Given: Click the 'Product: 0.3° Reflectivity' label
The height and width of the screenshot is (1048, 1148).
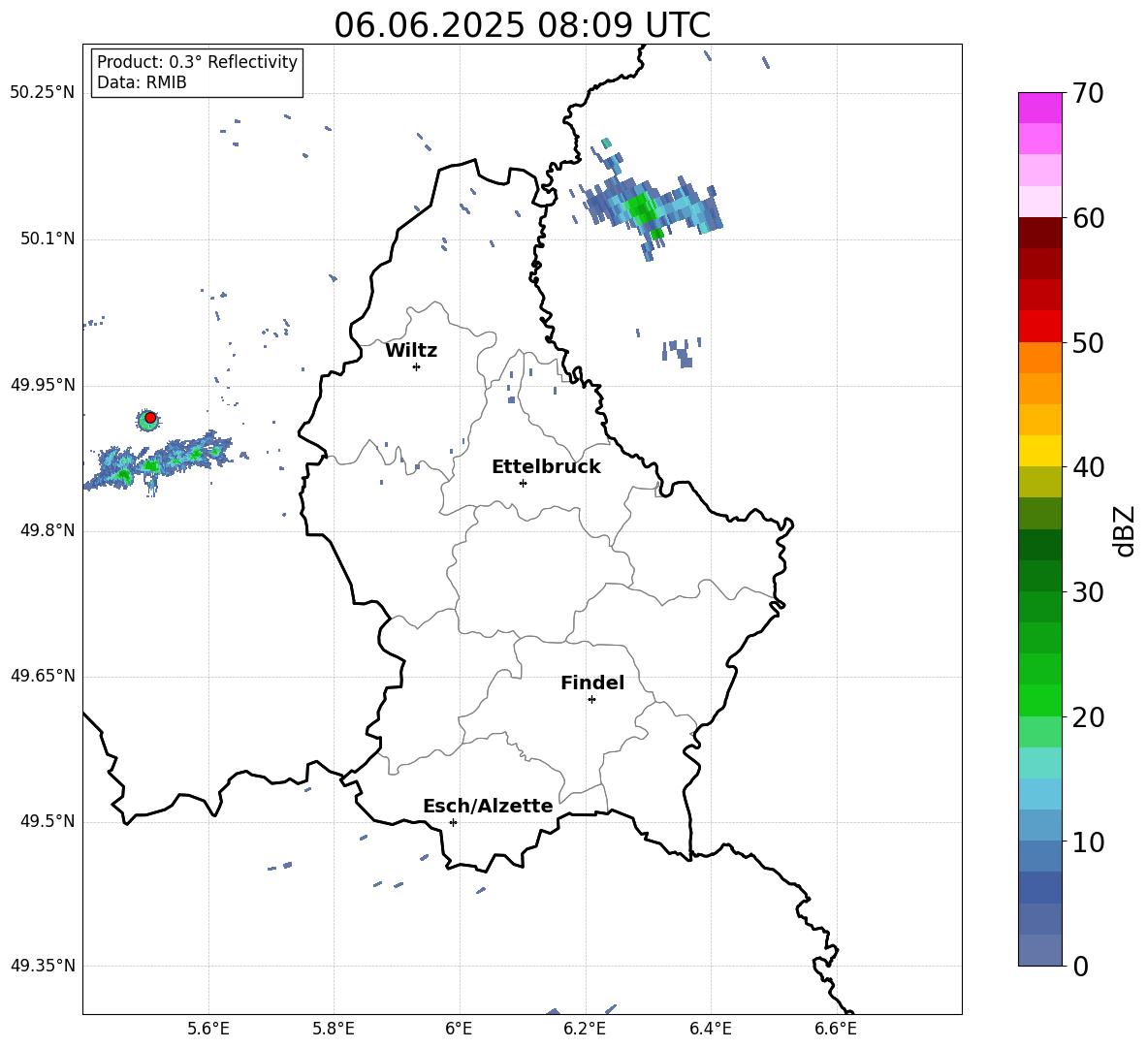Looking at the screenshot, I should [197, 62].
